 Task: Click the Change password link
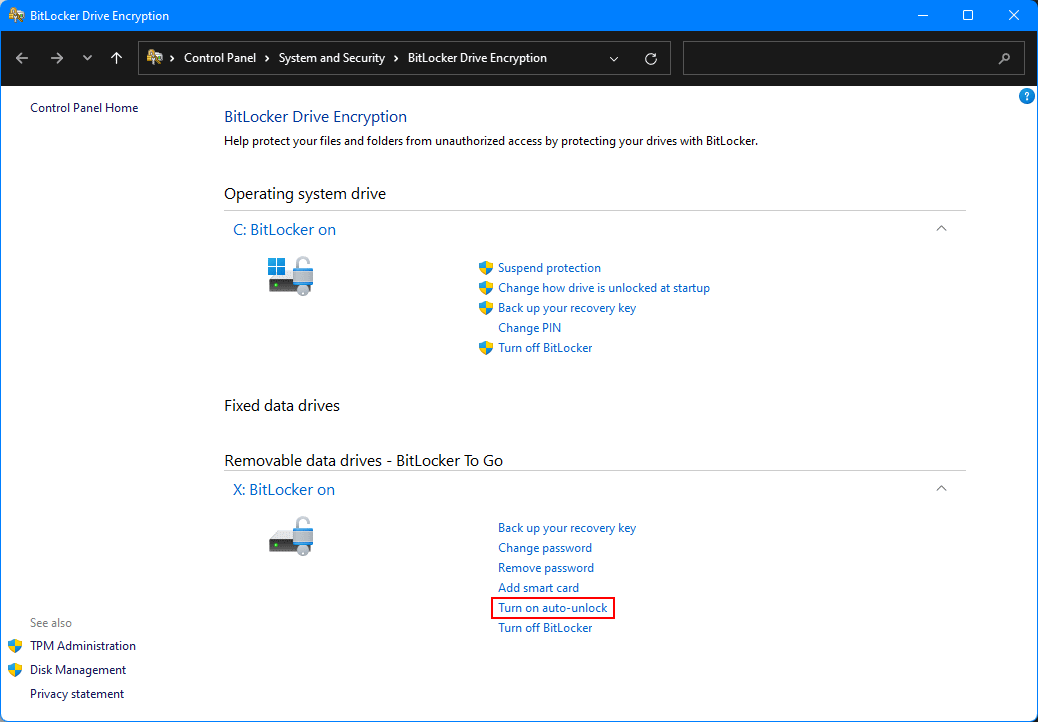545,548
